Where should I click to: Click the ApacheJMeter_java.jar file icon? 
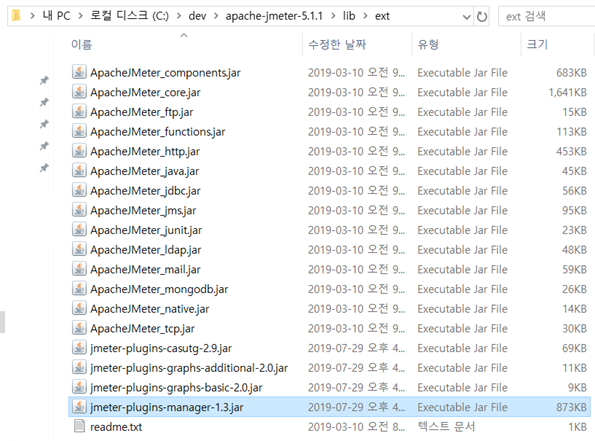coord(79,171)
